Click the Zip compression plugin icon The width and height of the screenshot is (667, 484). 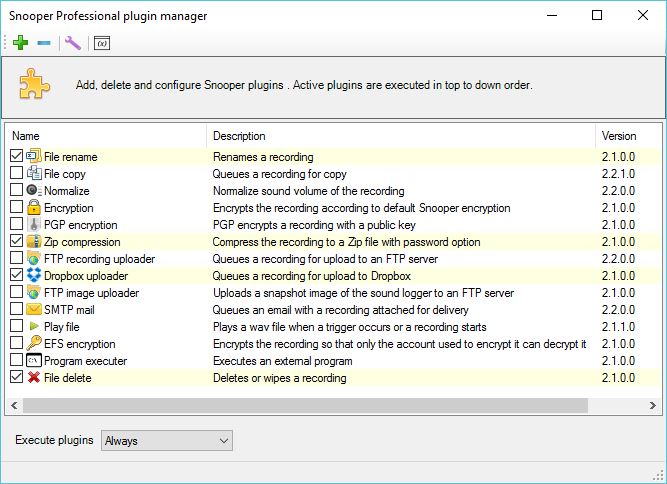click(34, 241)
